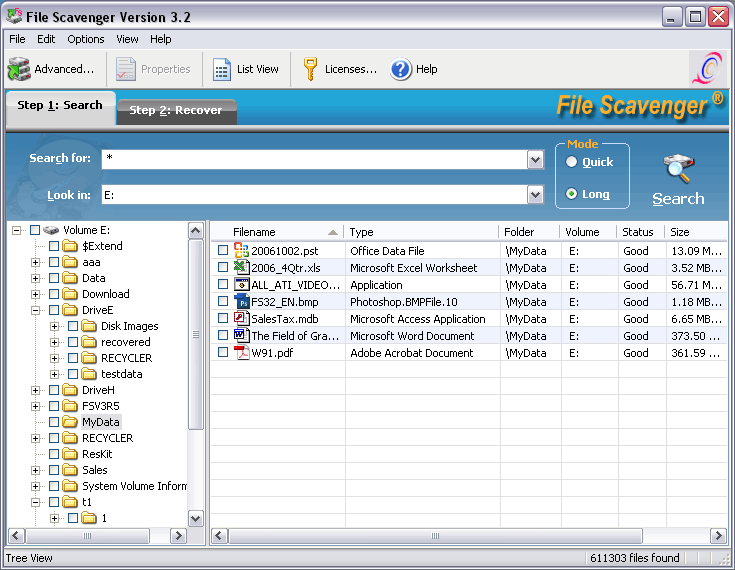
Task: Open the Options menu
Action: point(86,39)
